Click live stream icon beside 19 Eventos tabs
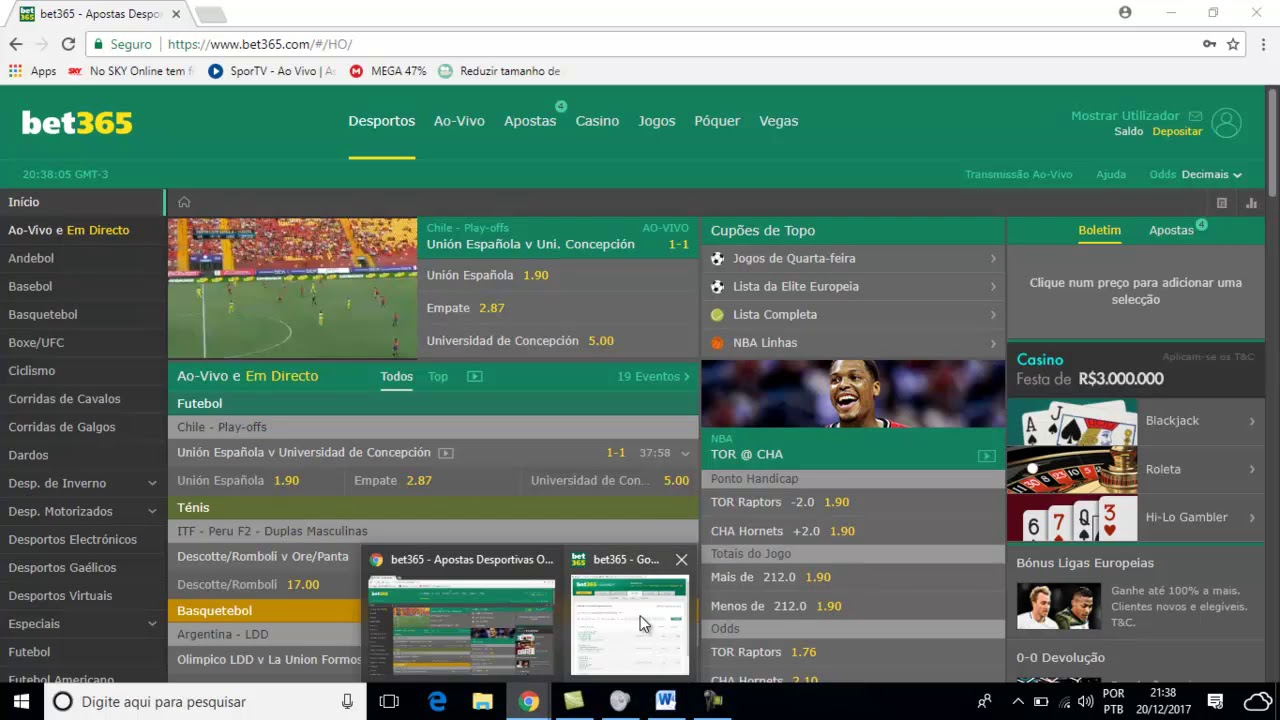 [x=475, y=377]
